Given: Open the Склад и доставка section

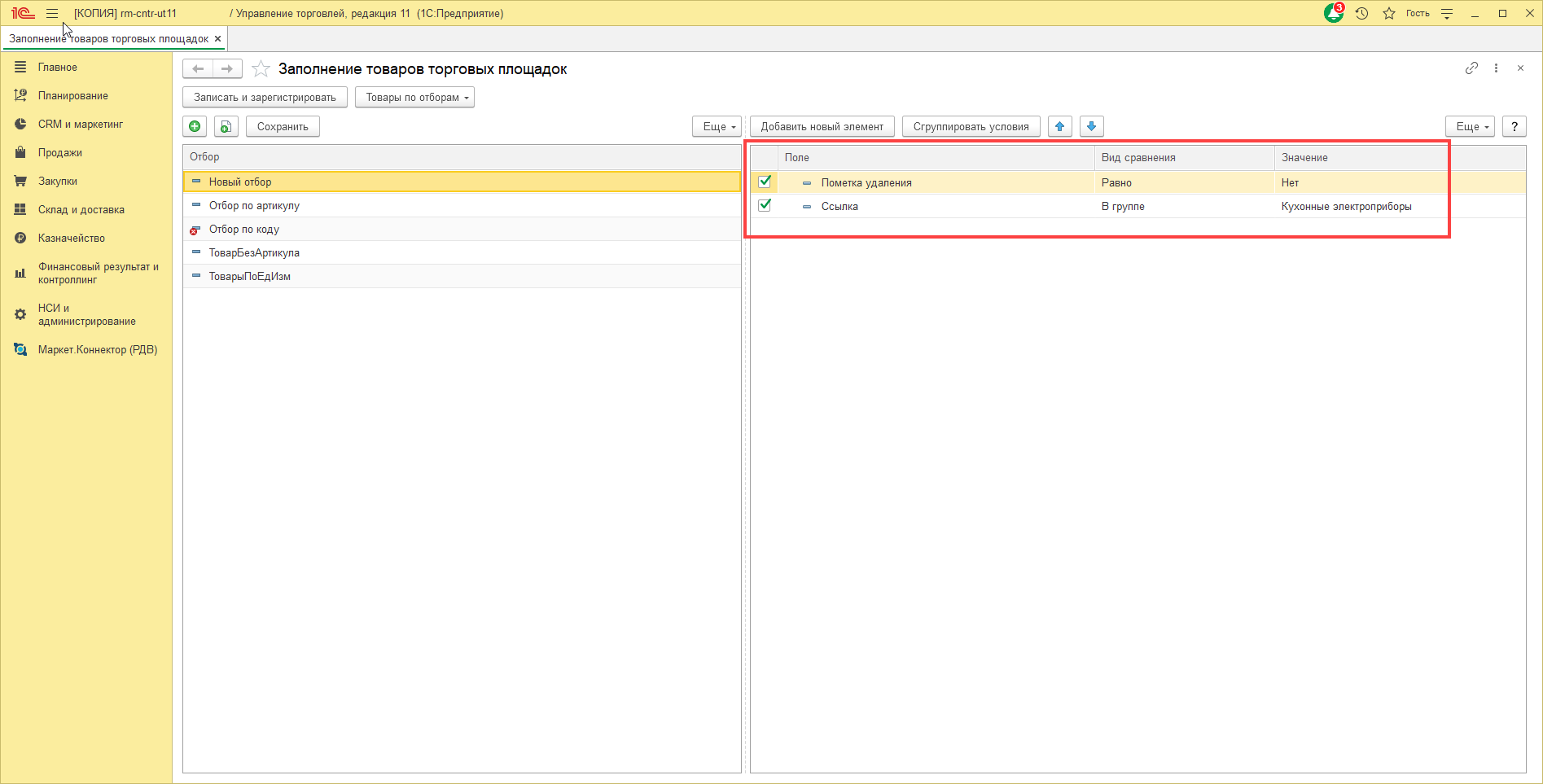Looking at the screenshot, I should click(x=81, y=209).
